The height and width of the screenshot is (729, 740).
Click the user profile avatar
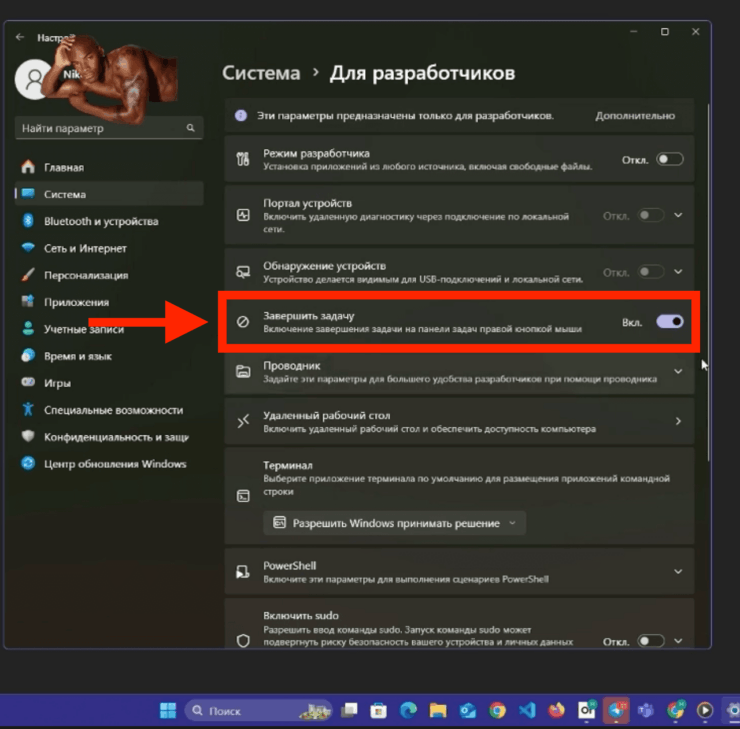point(35,79)
